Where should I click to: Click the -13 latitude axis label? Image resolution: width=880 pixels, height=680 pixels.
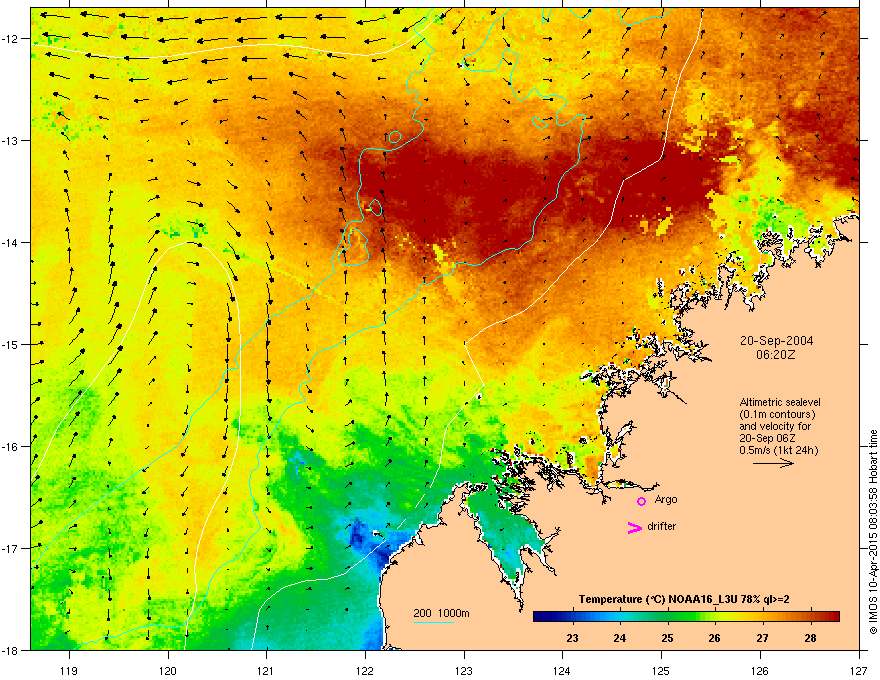pyautogui.click(x=9, y=140)
